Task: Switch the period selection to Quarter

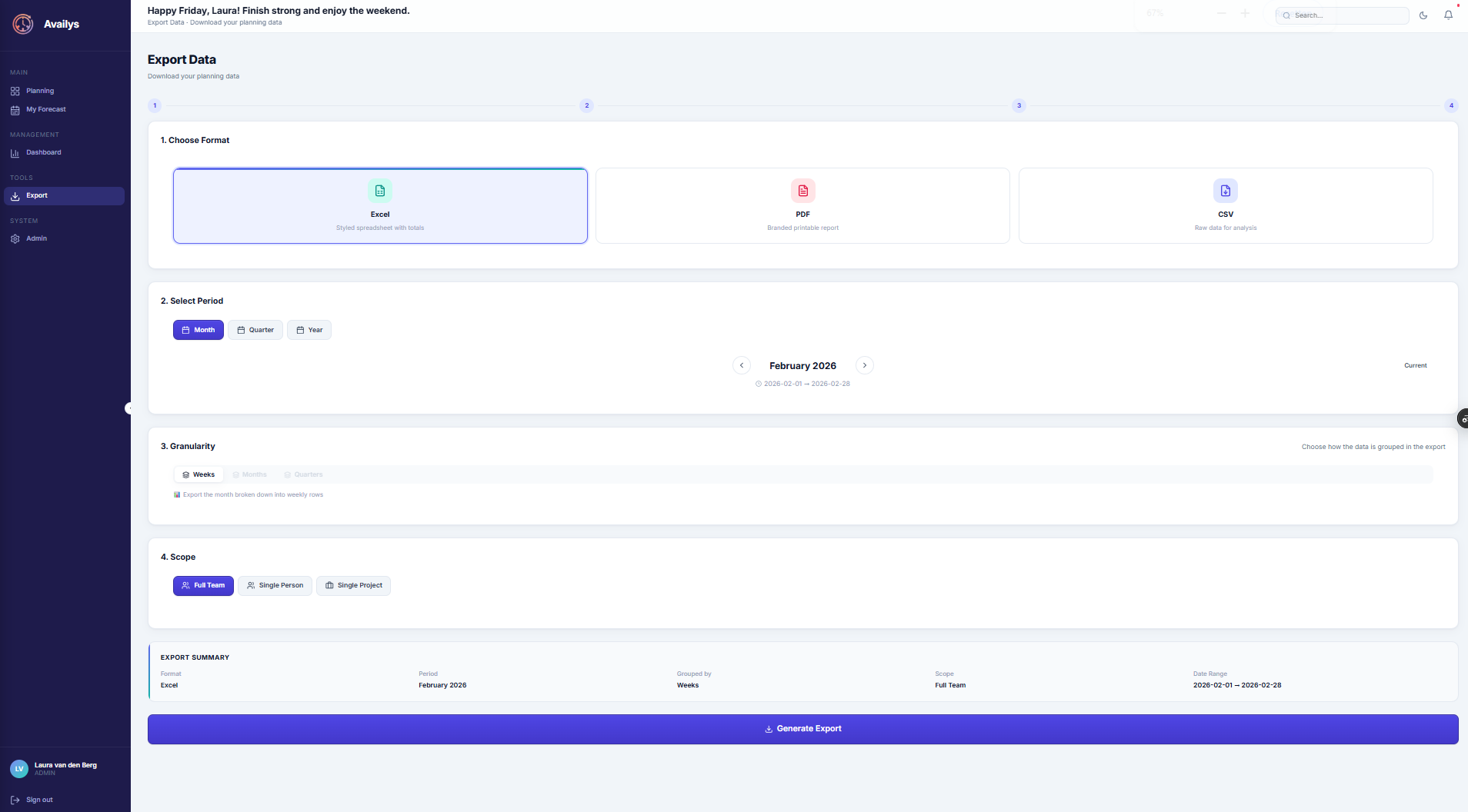Action: [255, 329]
